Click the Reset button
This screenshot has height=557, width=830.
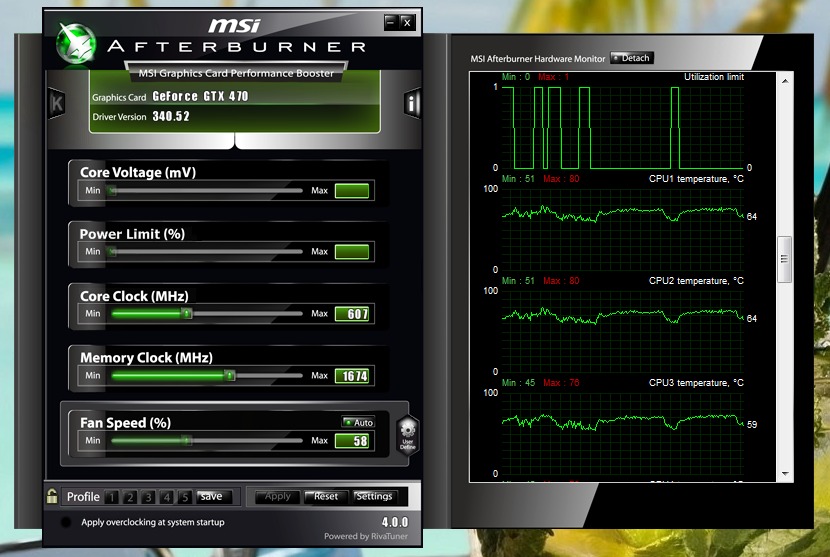tap(326, 497)
